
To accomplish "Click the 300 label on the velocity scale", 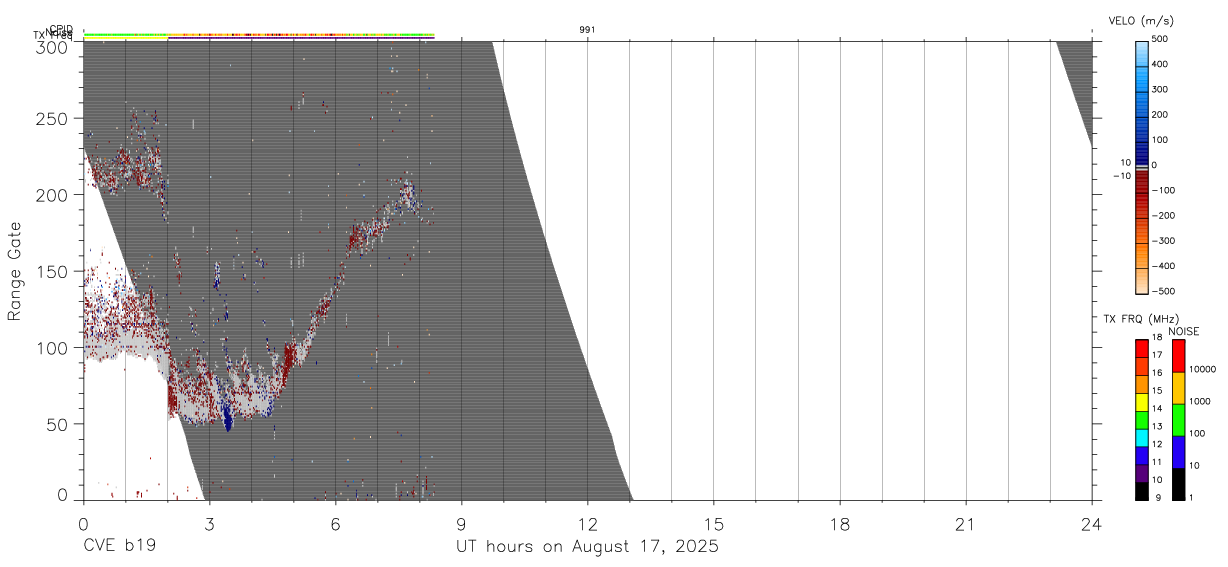I will (x=1160, y=89).
